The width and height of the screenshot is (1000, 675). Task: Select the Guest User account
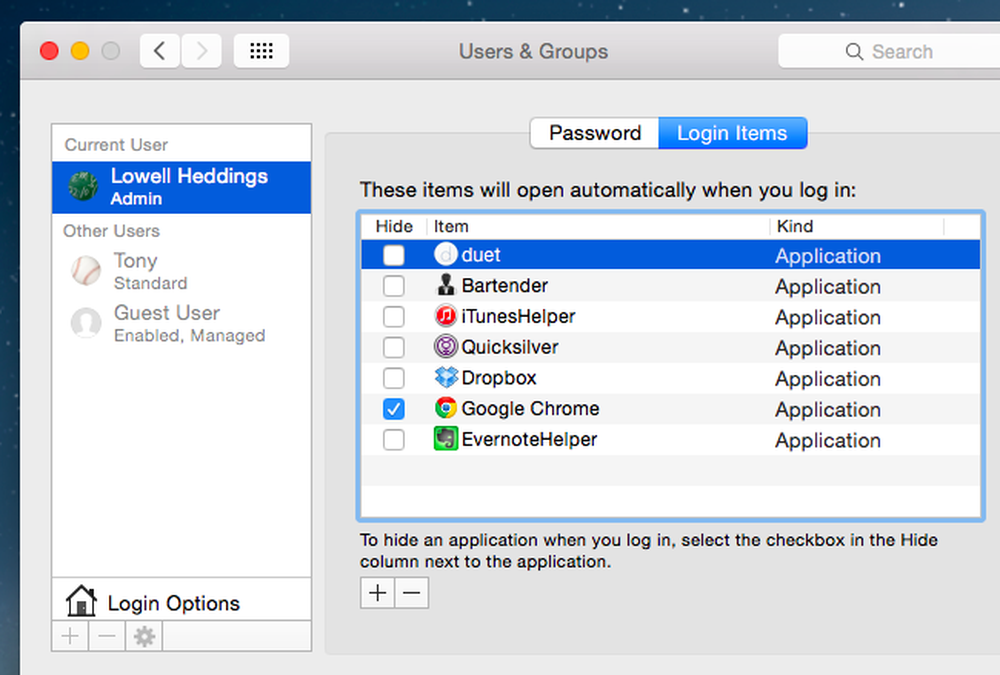[x=182, y=323]
